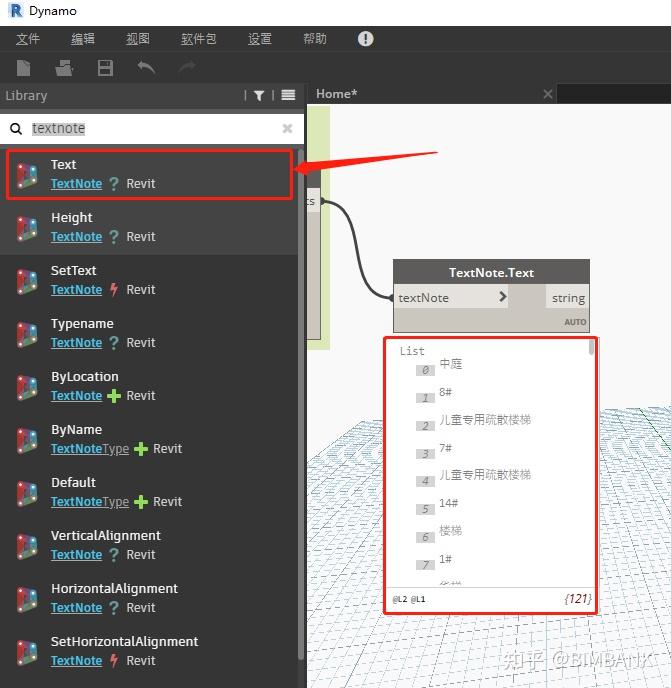The width and height of the screenshot is (671, 688).
Task: Close the Home* workspace tab
Action: pos(547,94)
